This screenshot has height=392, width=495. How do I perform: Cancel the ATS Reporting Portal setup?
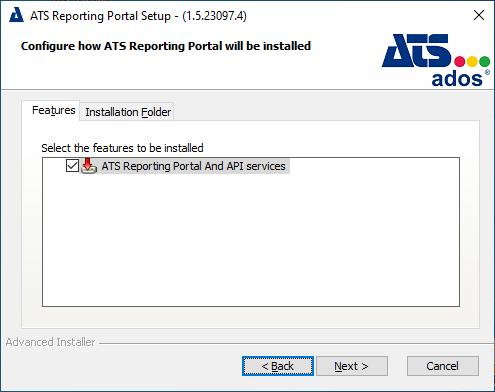[x=443, y=366]
